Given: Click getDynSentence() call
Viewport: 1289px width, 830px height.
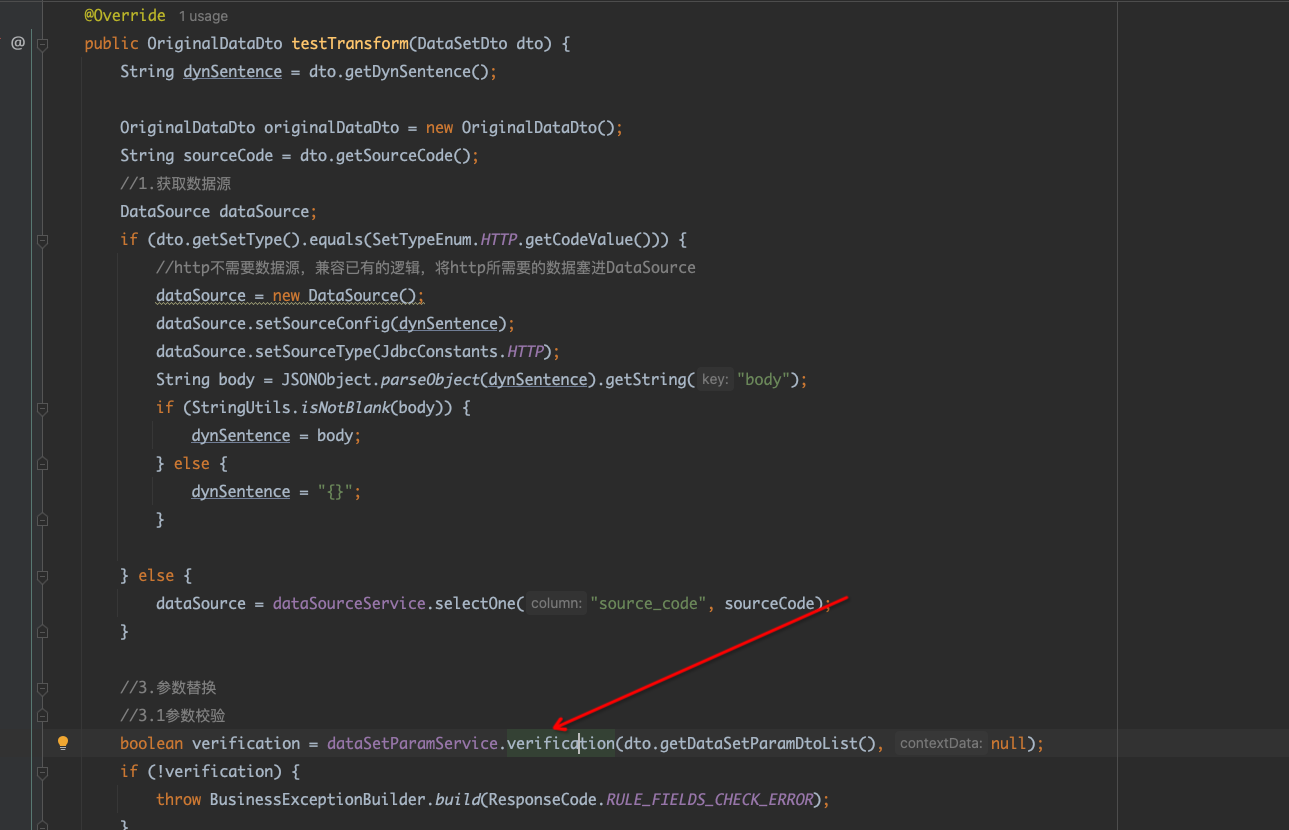Looking at the screenshot, I should pyautogui.click(x=416, y=71).
